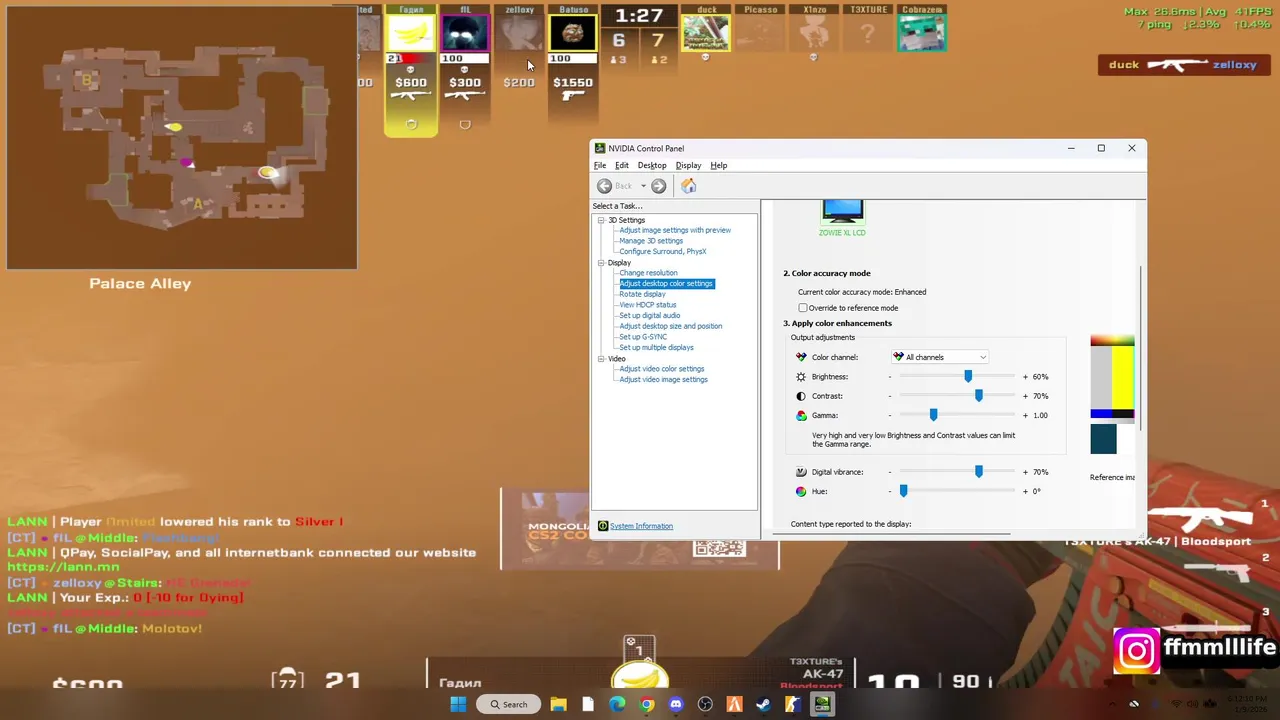Open Set up multiple displays

point(656,348)
